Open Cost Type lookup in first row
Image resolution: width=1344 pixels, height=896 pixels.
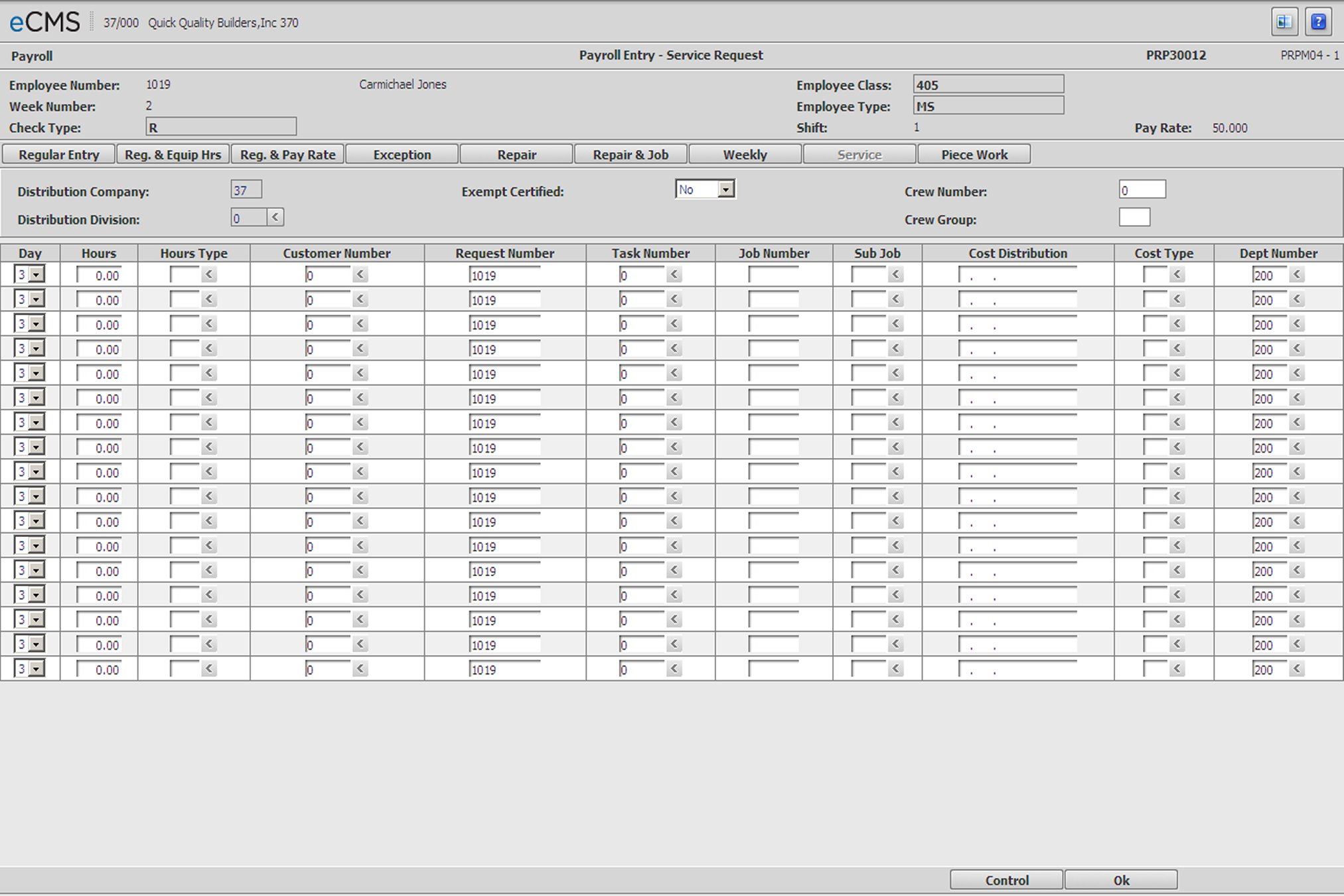click(x=1177, y=274)
